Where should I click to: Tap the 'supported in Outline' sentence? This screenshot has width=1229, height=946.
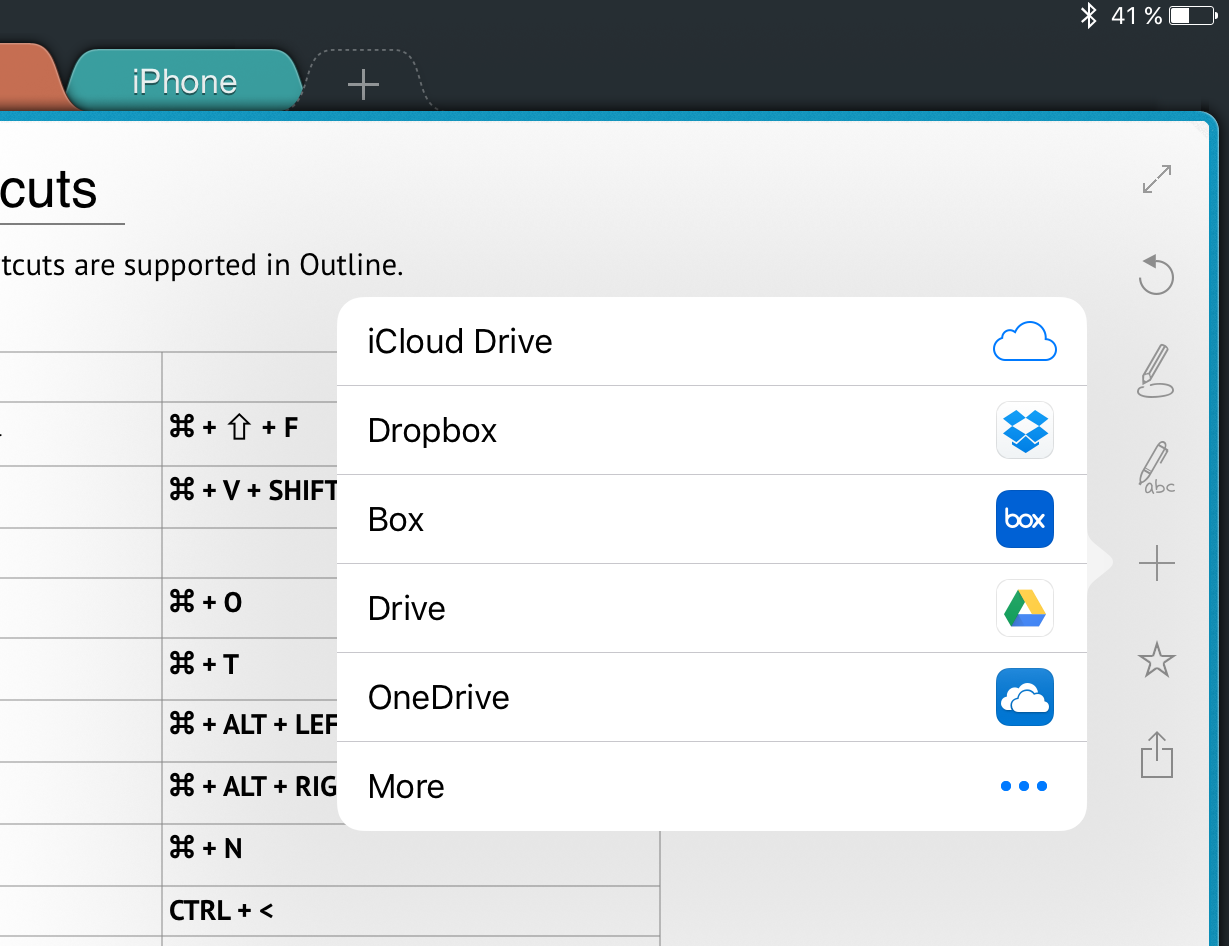point(201,265)
